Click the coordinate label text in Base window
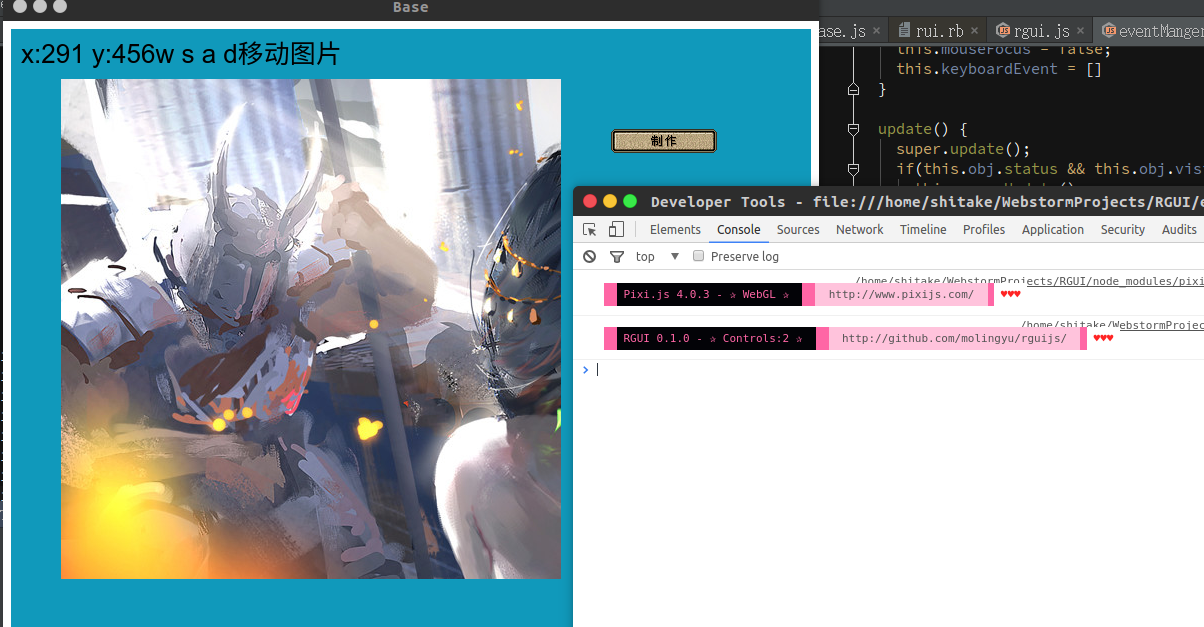The image size is (1204, 627). click(181, 54)
